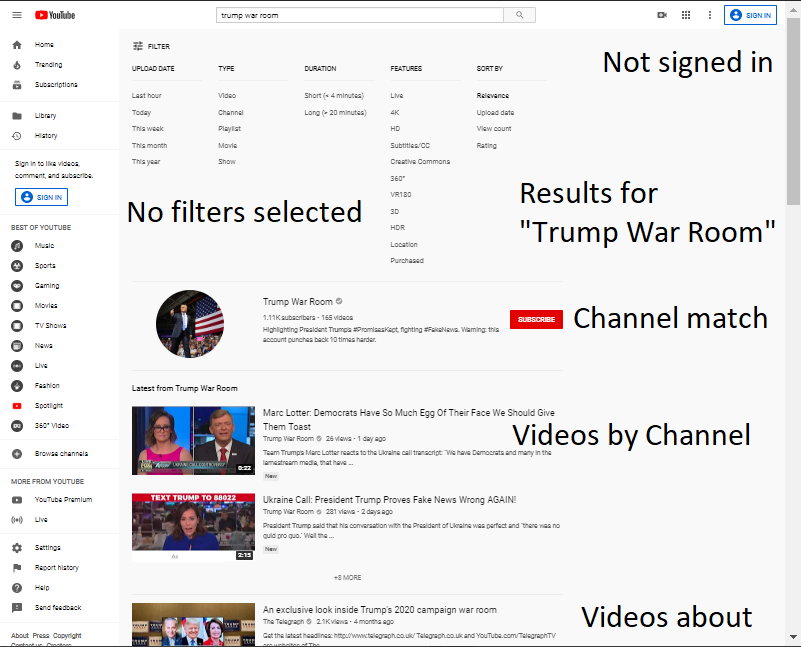Open Trump War Room channel avatar

point(190,324)
